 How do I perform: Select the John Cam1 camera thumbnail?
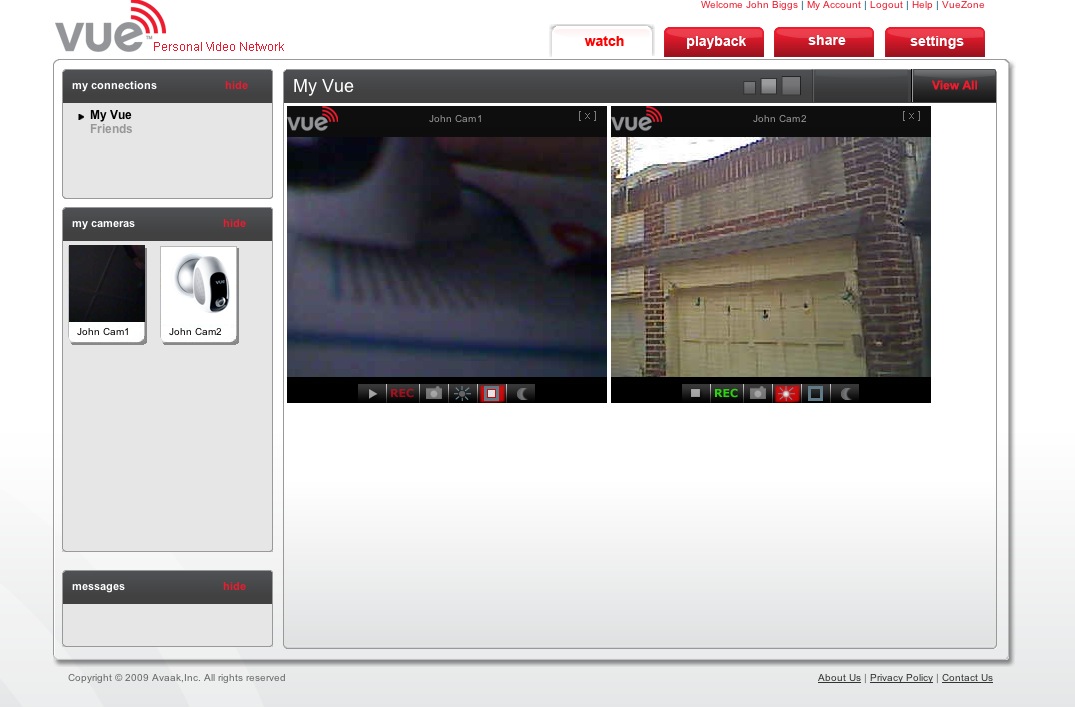click(x=107, y=293)
